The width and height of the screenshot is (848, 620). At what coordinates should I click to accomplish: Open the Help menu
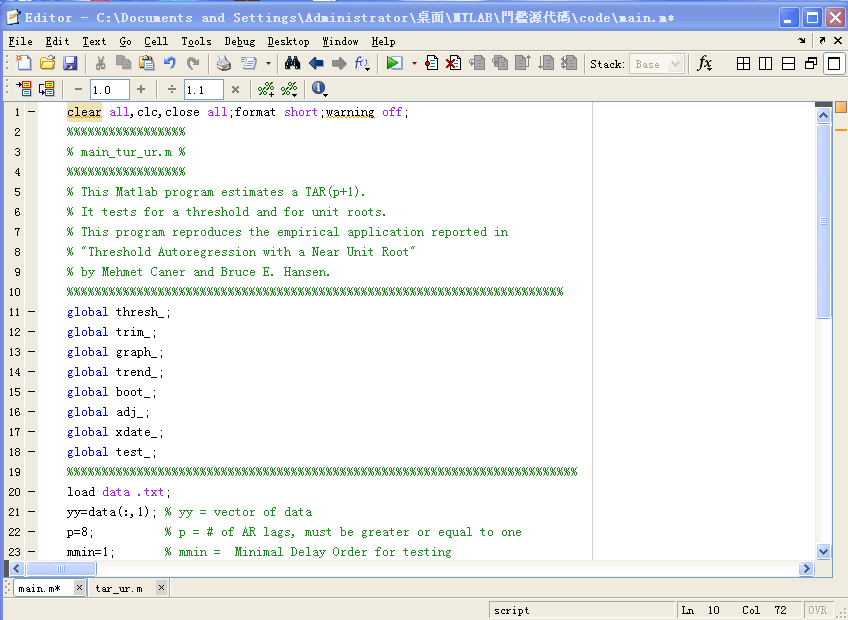tap(383, 42)
